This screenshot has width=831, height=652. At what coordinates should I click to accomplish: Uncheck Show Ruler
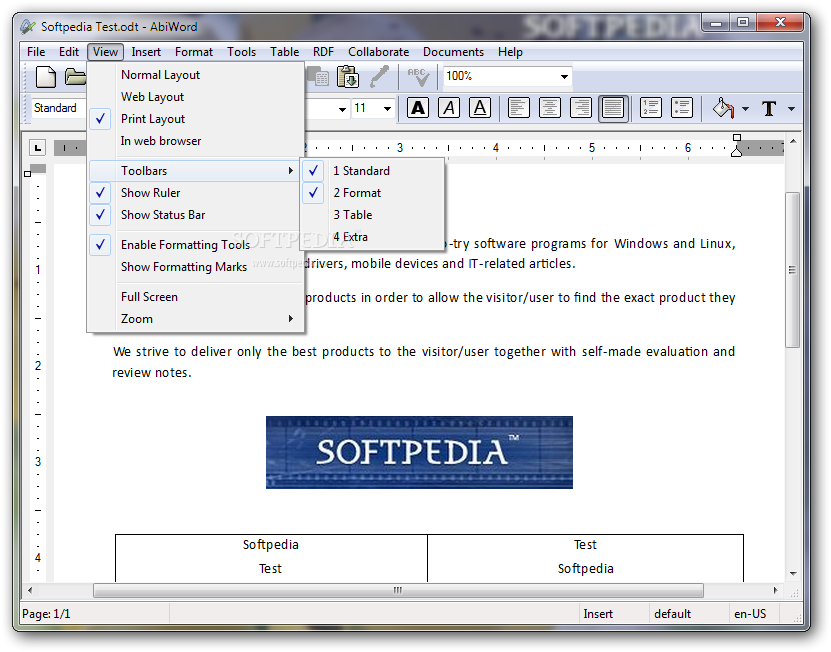pos(195,193)
